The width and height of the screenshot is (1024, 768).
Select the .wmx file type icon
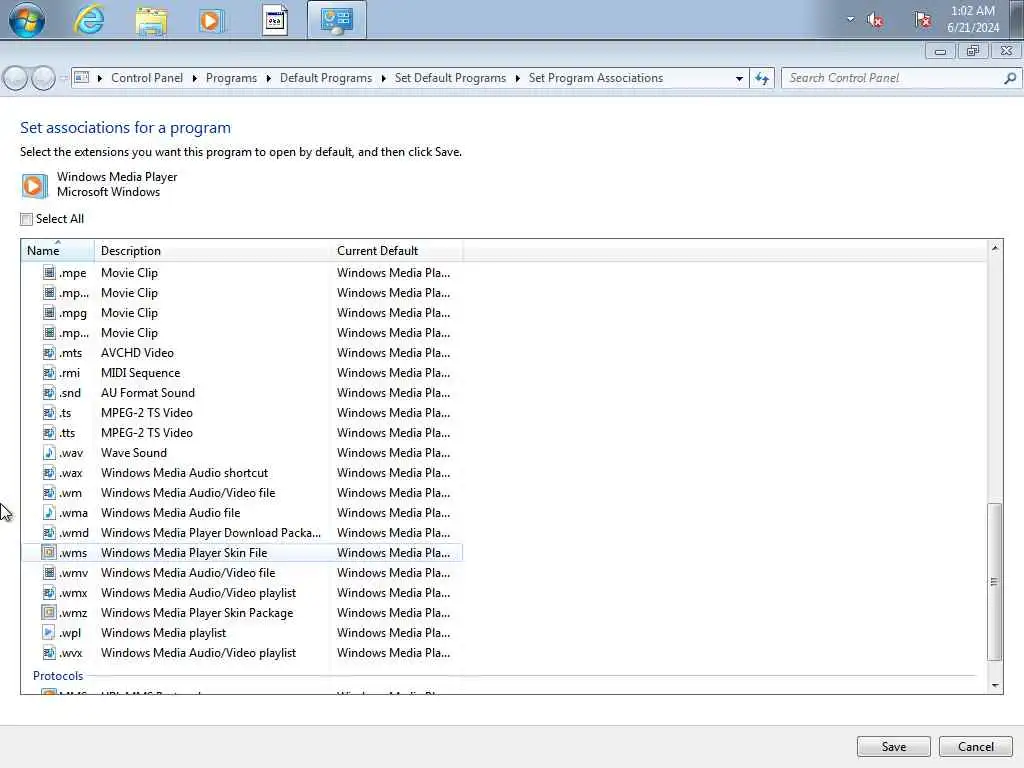point(49,593)
